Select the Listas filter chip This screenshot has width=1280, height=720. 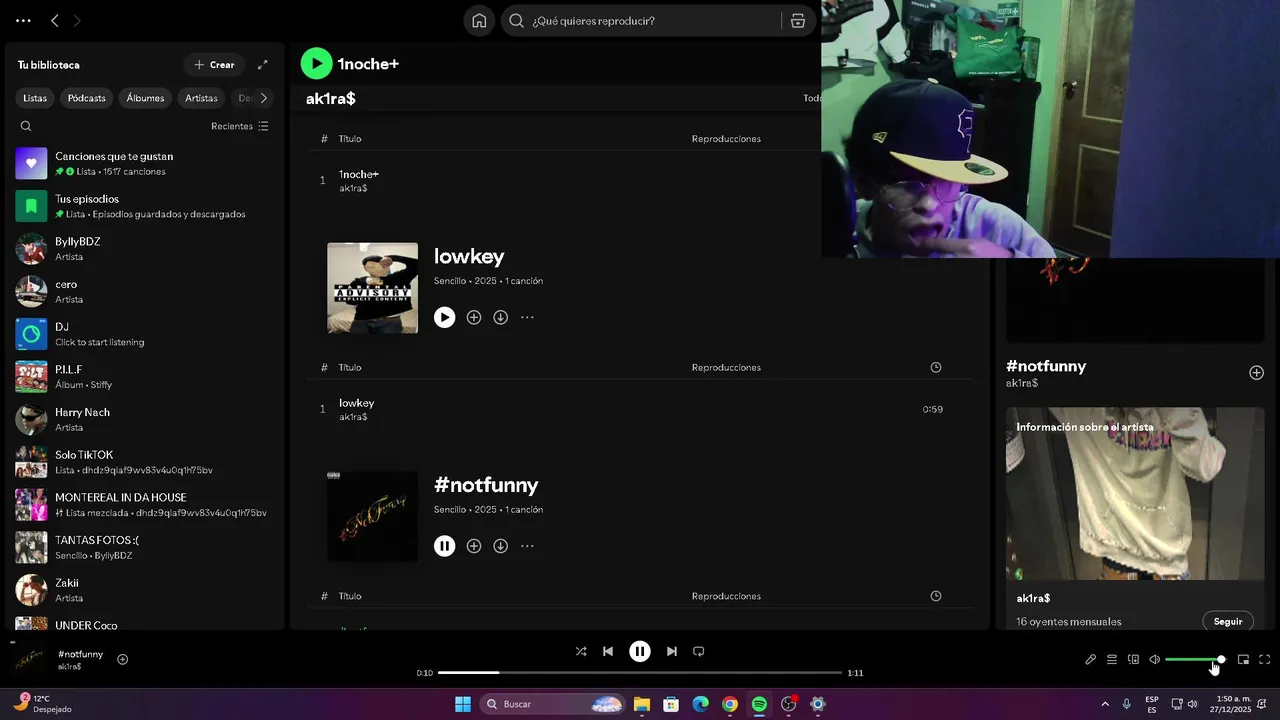click(35, 98)
